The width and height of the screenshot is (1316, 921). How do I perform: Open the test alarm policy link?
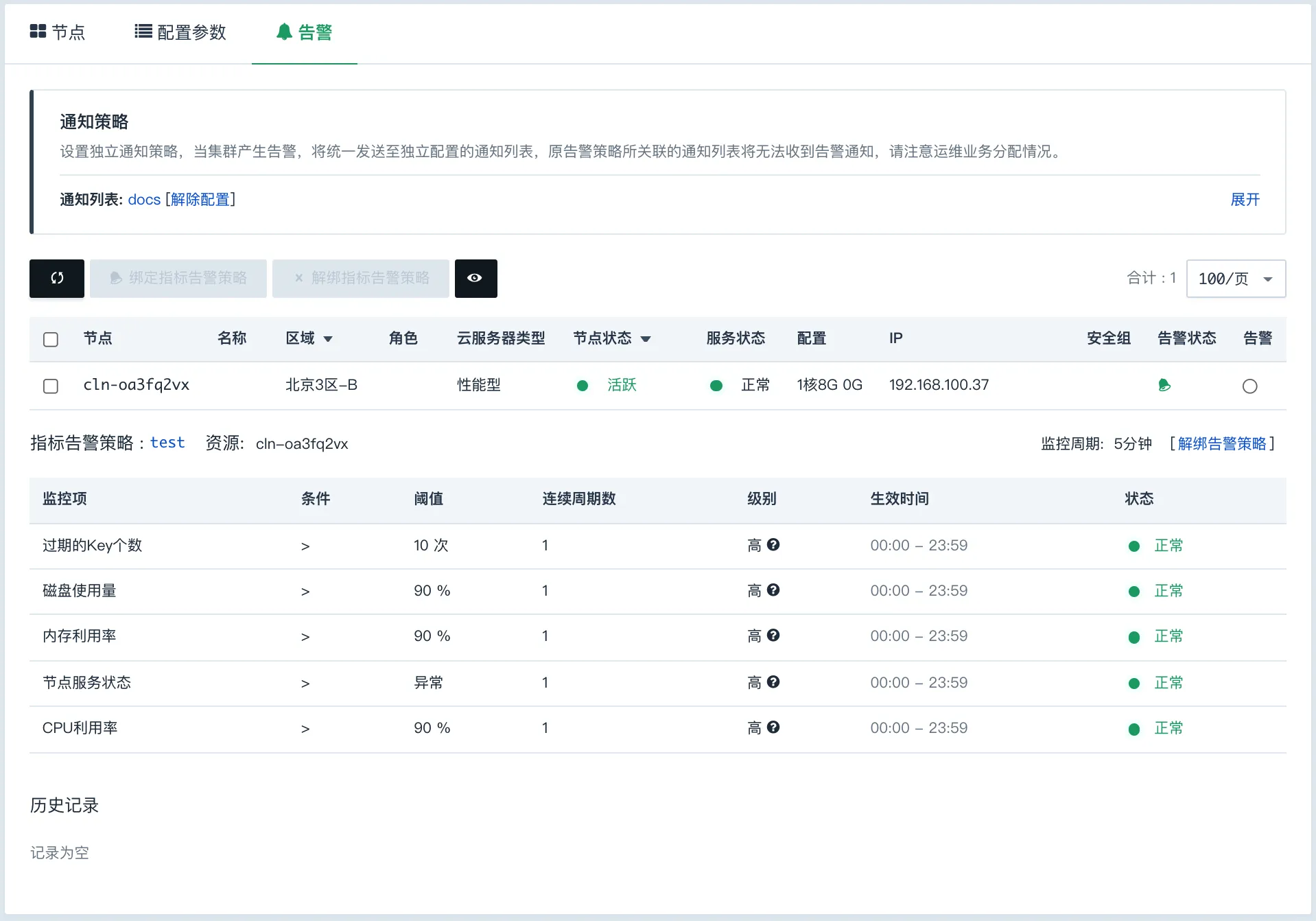tap(167, 443)
